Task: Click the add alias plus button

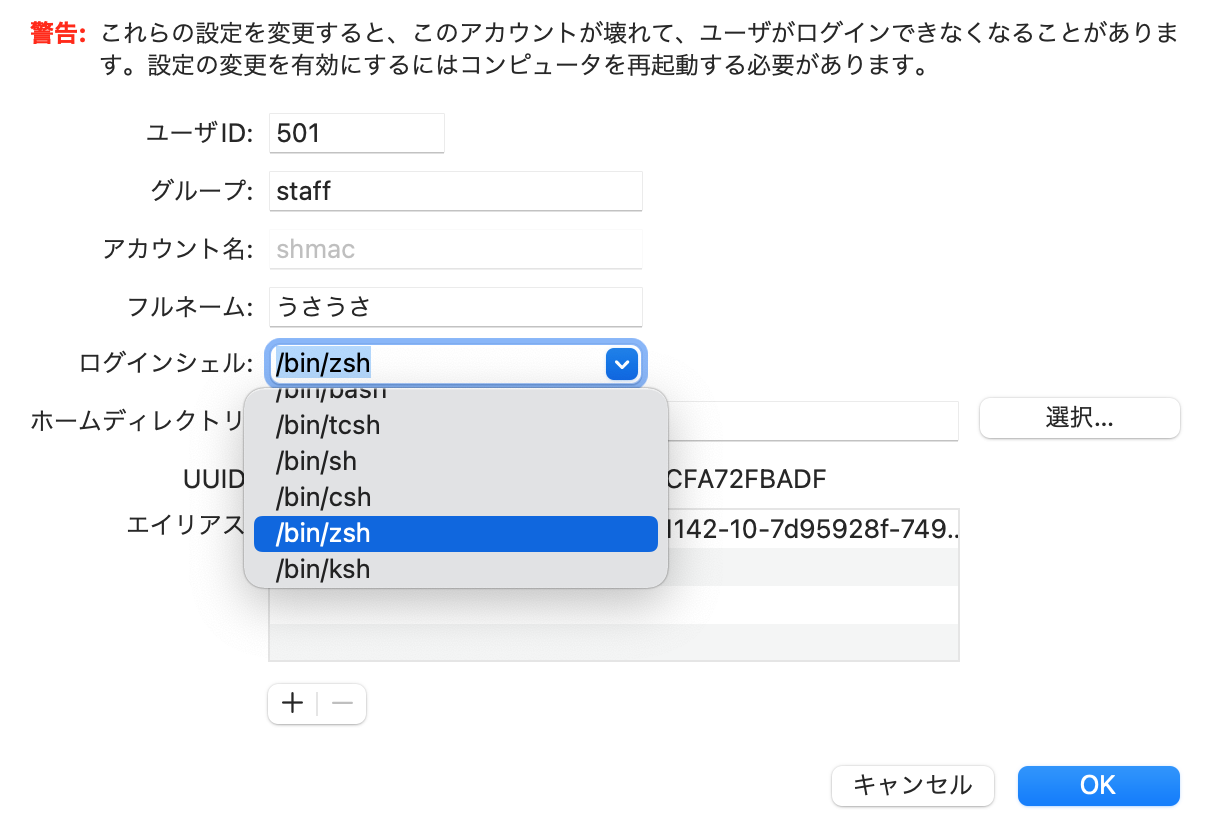Action: pos(291,703)
